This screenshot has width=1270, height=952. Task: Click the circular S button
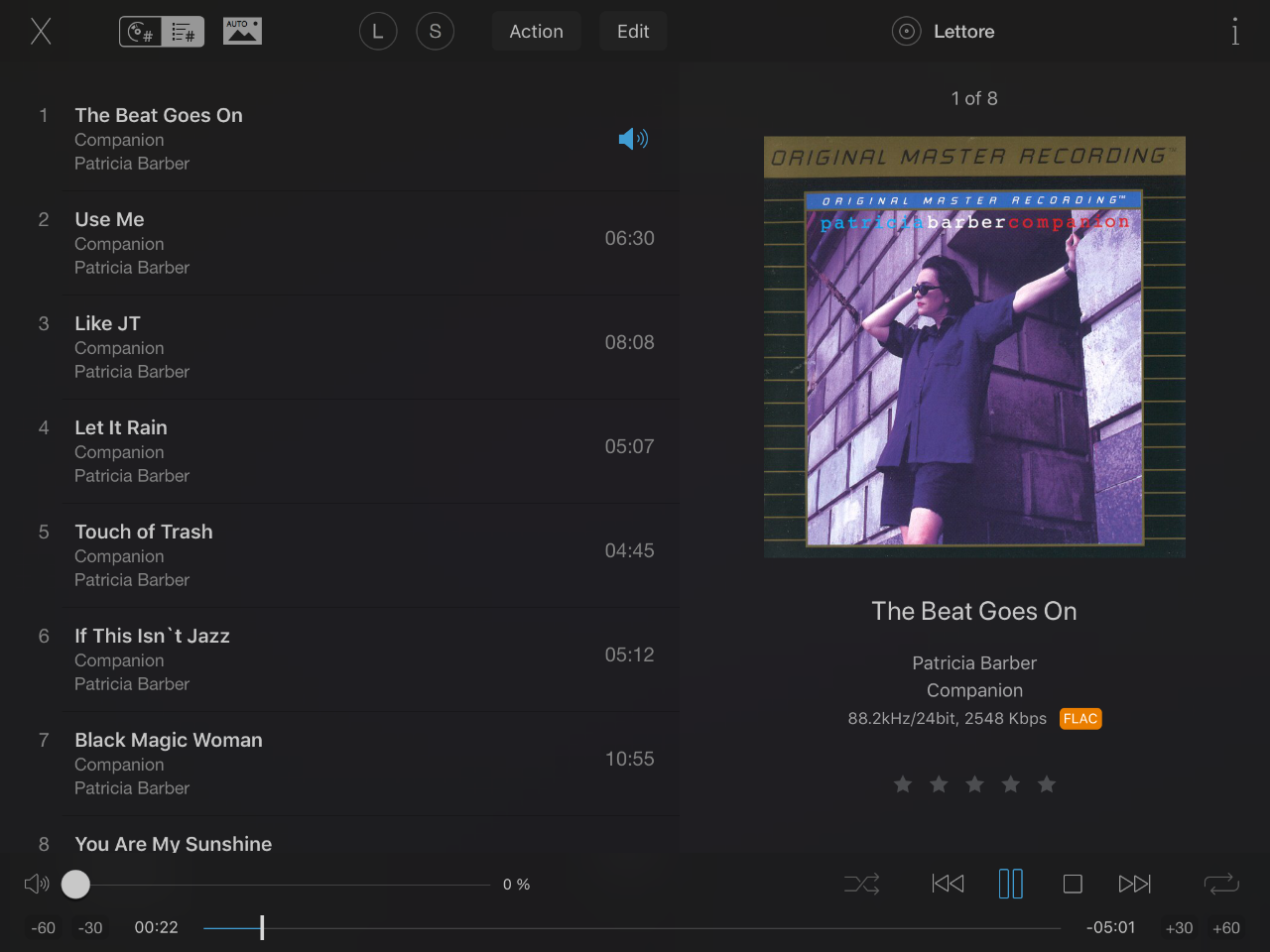[436, 32]
